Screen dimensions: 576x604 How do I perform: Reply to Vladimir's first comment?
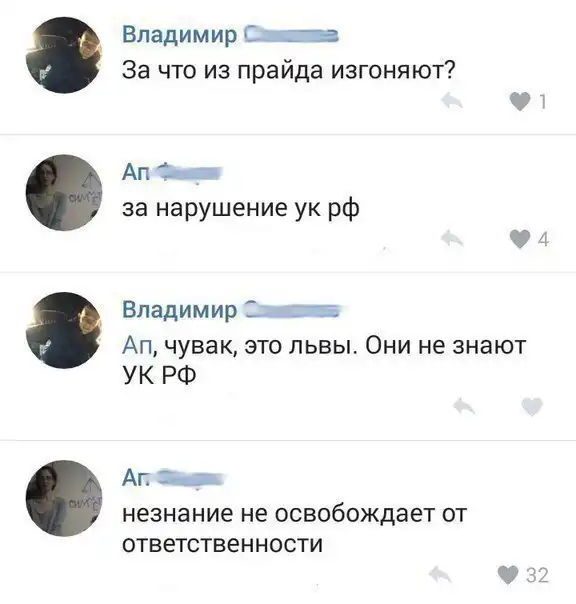(452, 100)
